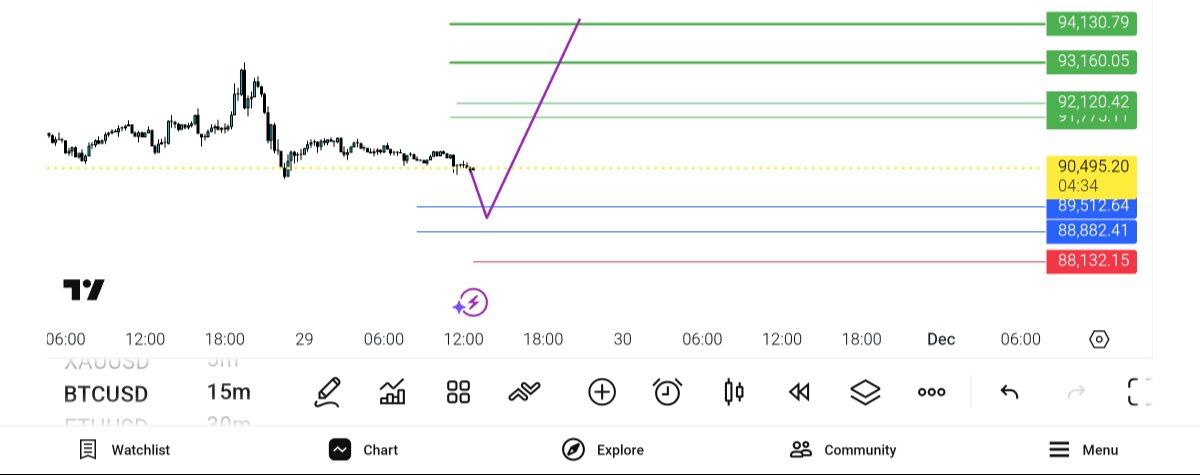Click the undo arrow icon
Viewport: 1200px width, 475px height.
tap(1009, 392)
